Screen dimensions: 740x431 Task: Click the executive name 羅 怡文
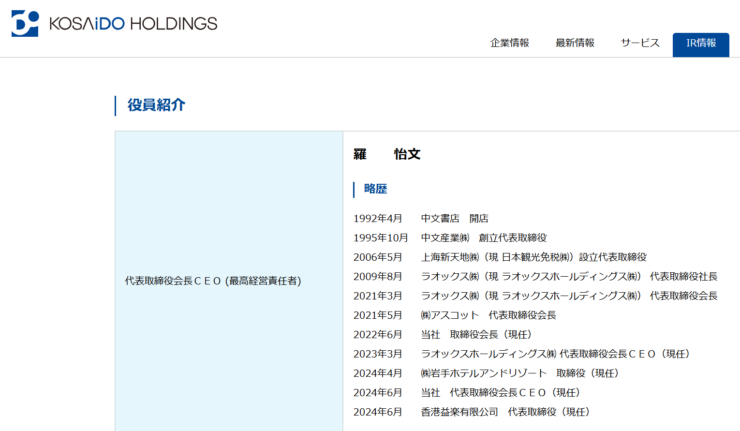(x=387, y=154)
